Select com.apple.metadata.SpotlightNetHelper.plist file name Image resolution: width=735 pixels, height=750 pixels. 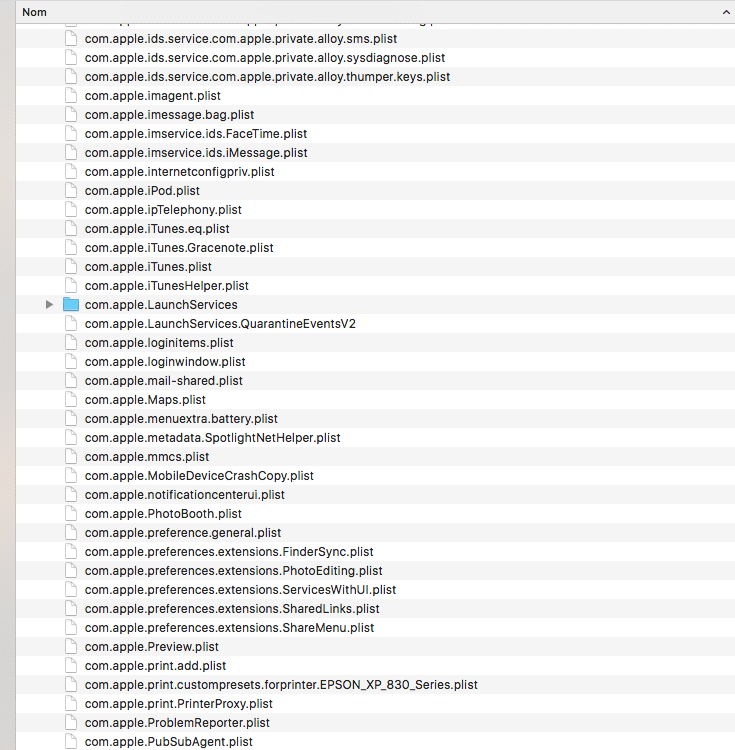[x=213, y=438]
